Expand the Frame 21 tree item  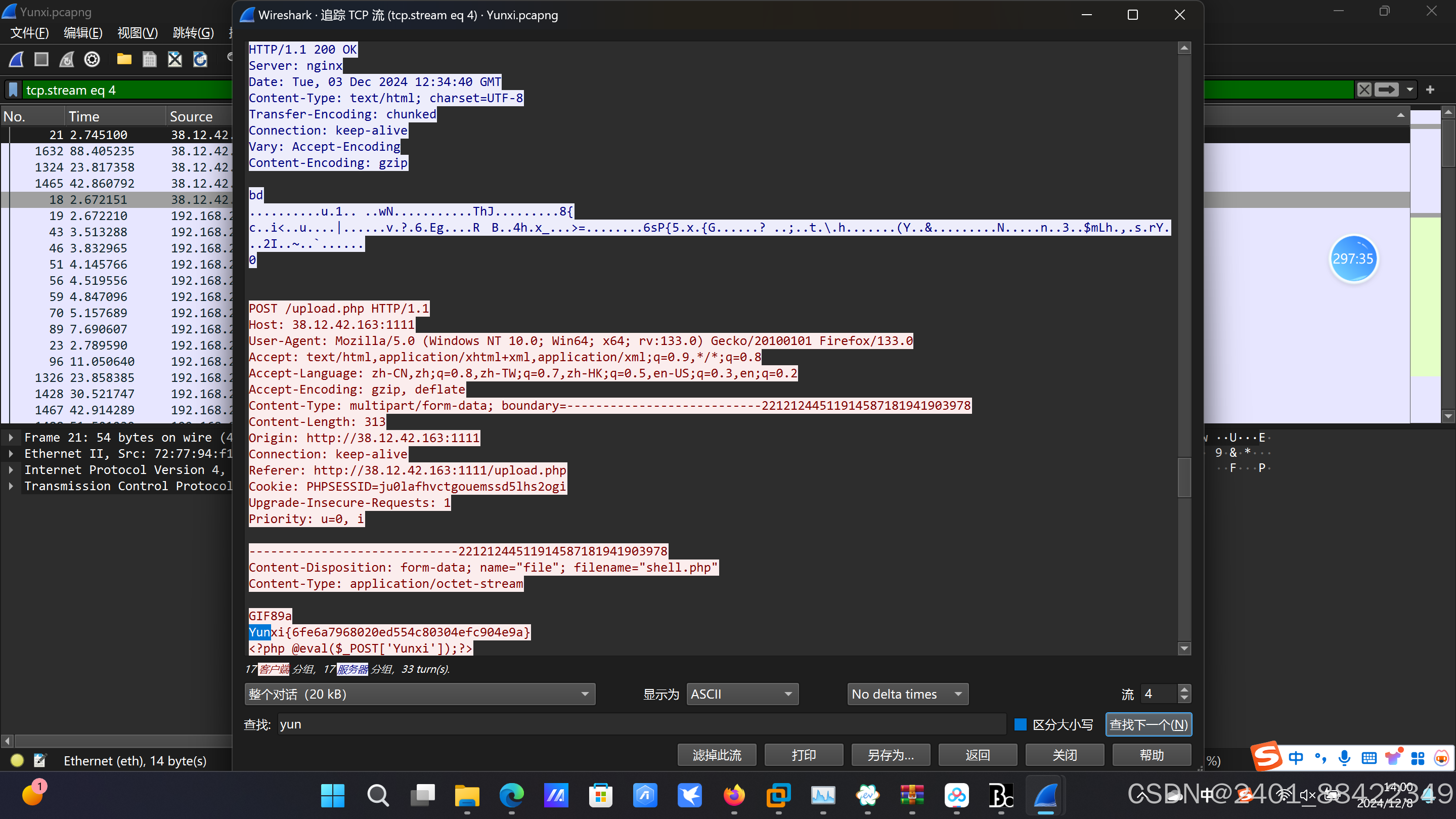[11, 437]
